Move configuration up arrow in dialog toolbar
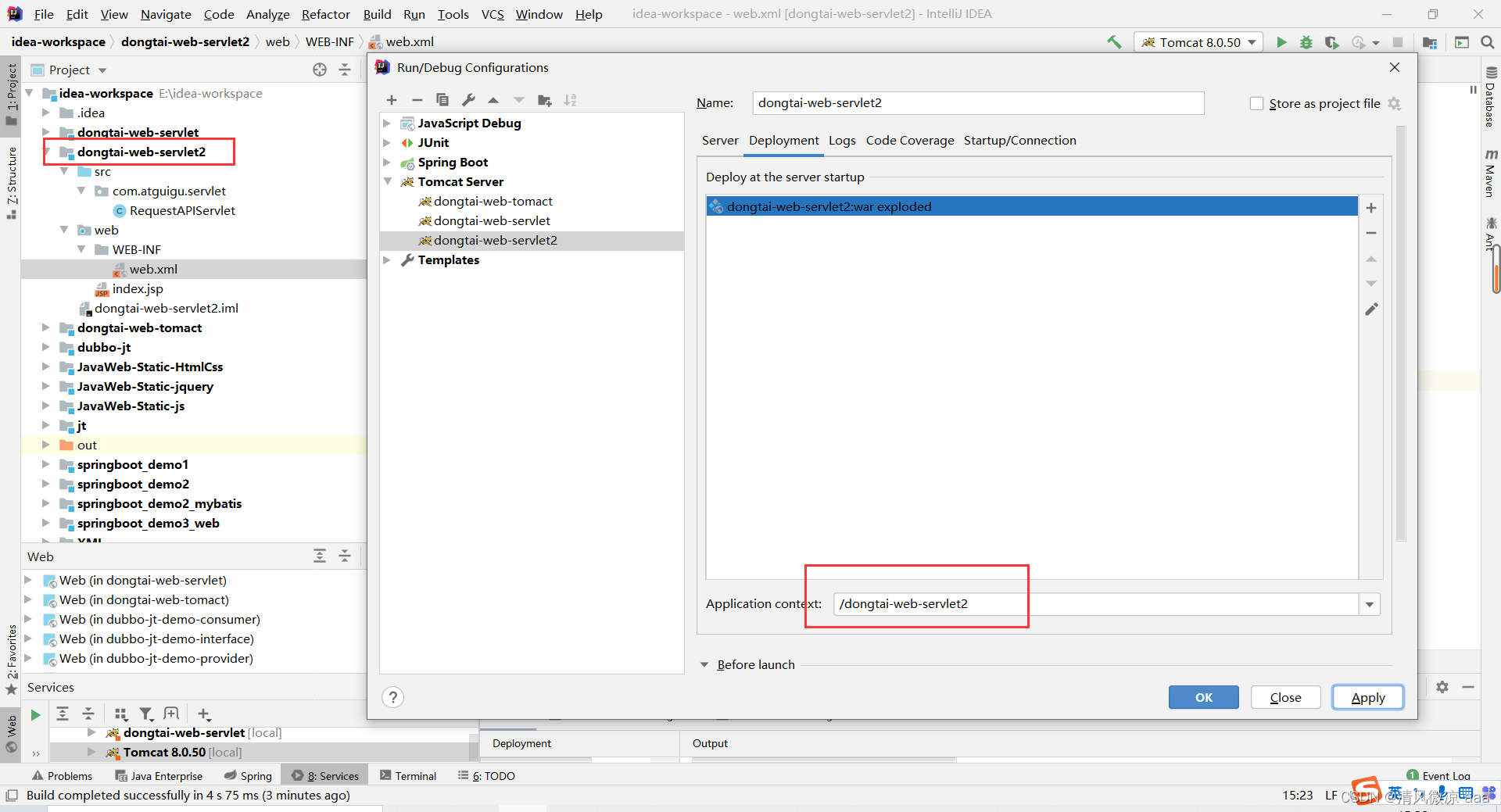The width and height of the screenshot is (1501, 812). pos(493,100)
